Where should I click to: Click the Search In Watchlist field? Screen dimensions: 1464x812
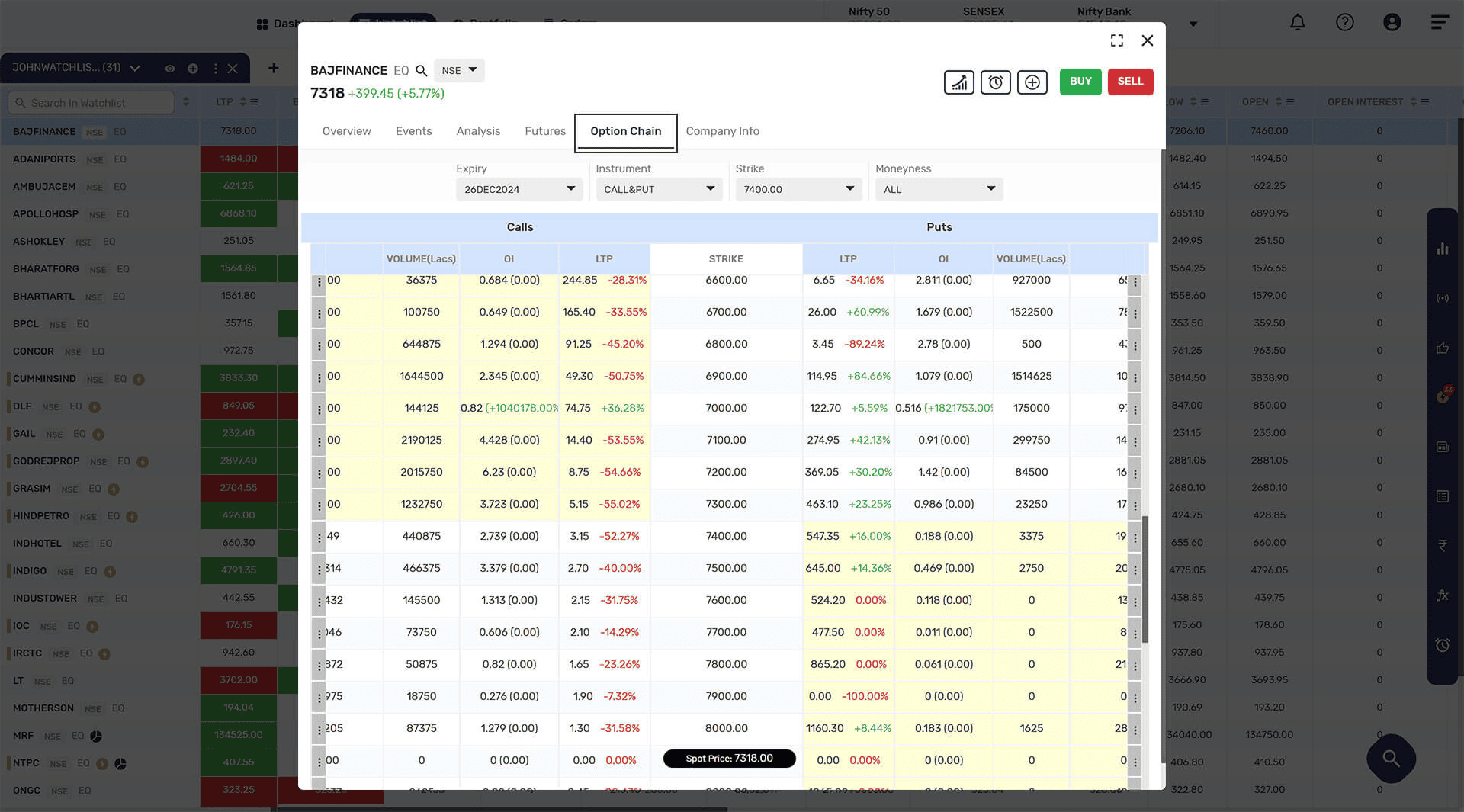[91, 103]
